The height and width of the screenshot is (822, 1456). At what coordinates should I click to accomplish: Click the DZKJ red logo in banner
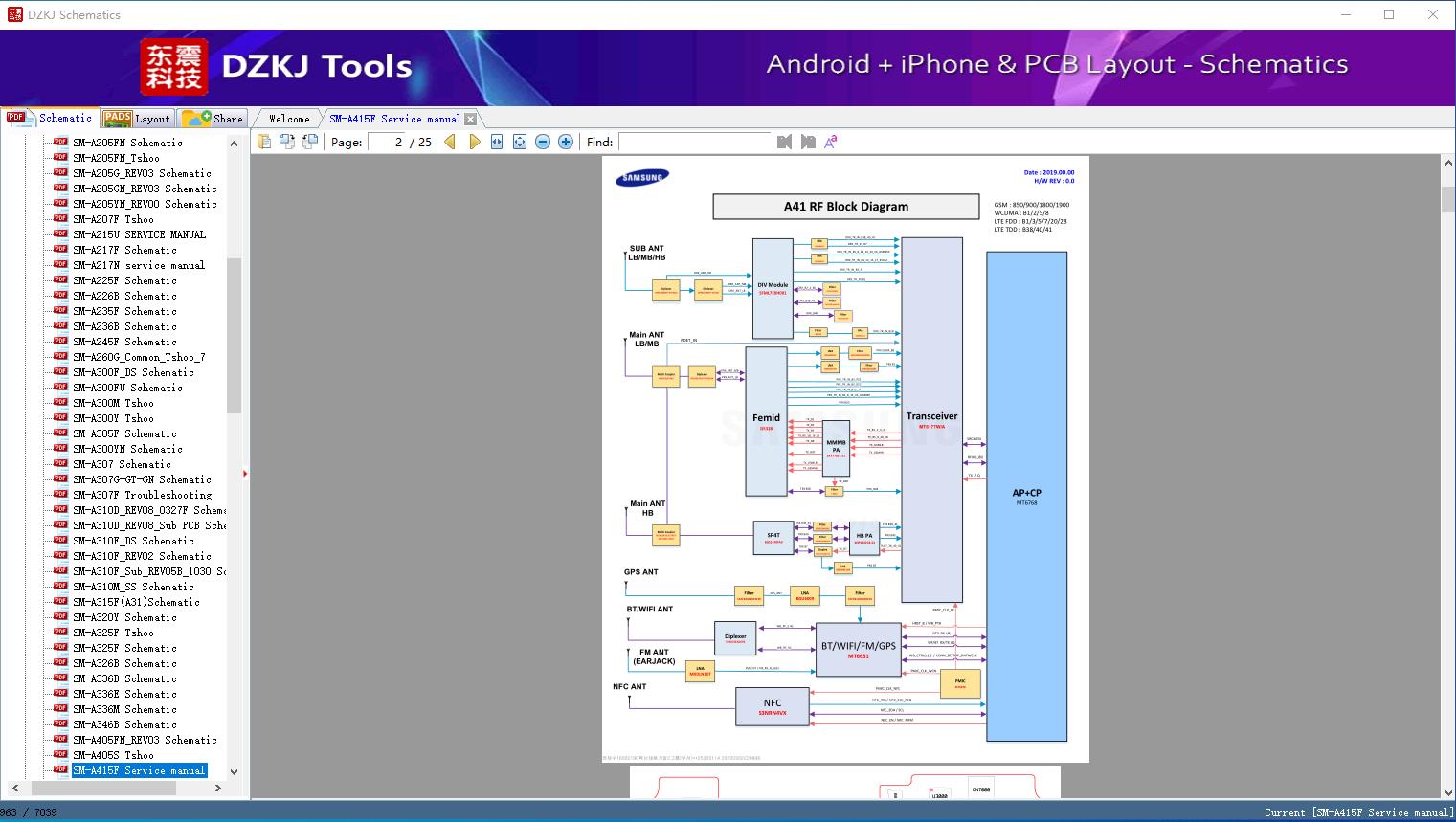pos(173,67)
